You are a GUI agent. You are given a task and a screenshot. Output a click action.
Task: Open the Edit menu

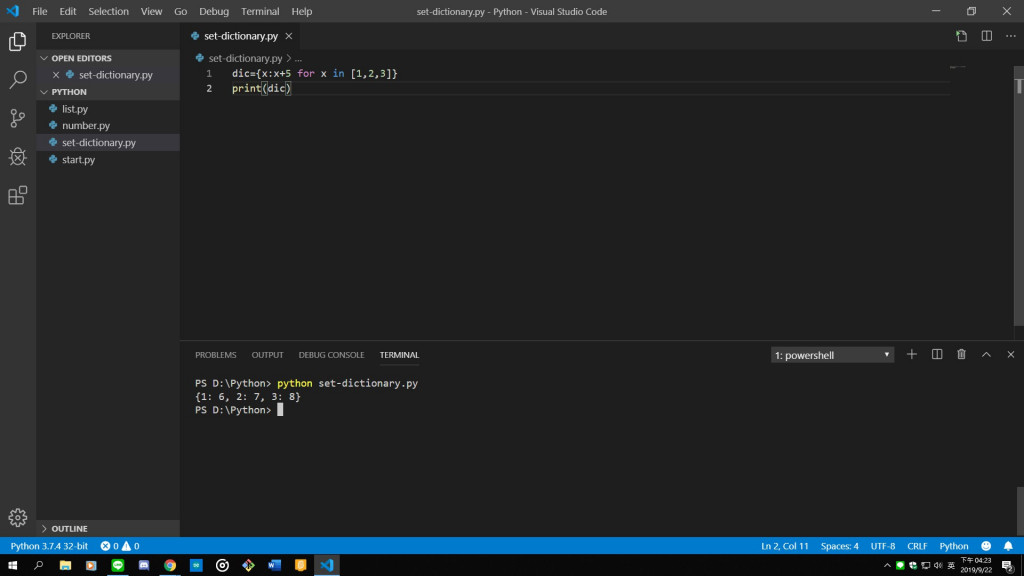pos(68,11)
